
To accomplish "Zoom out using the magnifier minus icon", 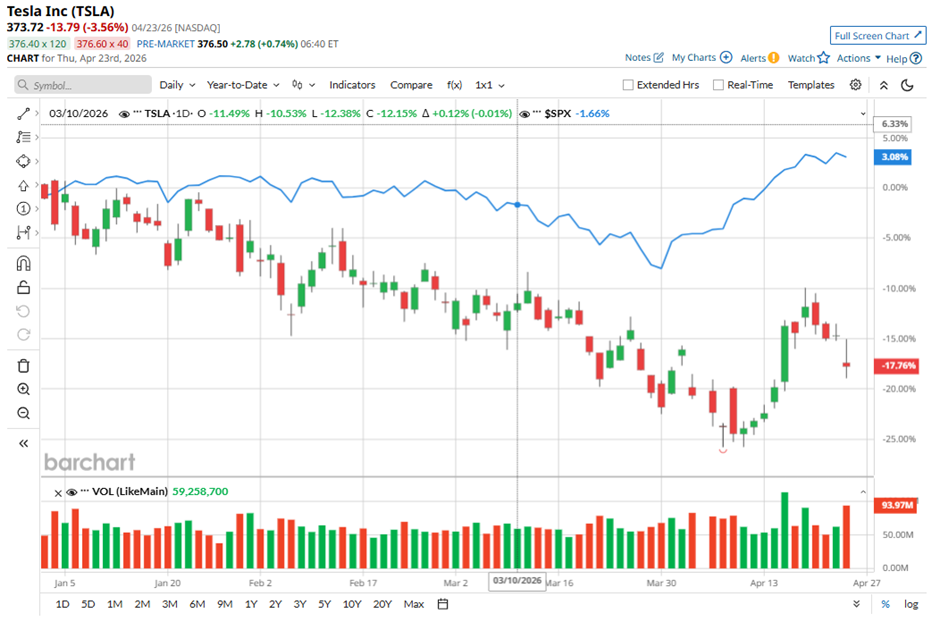I will pyautogui.click(x=23, y=414).
